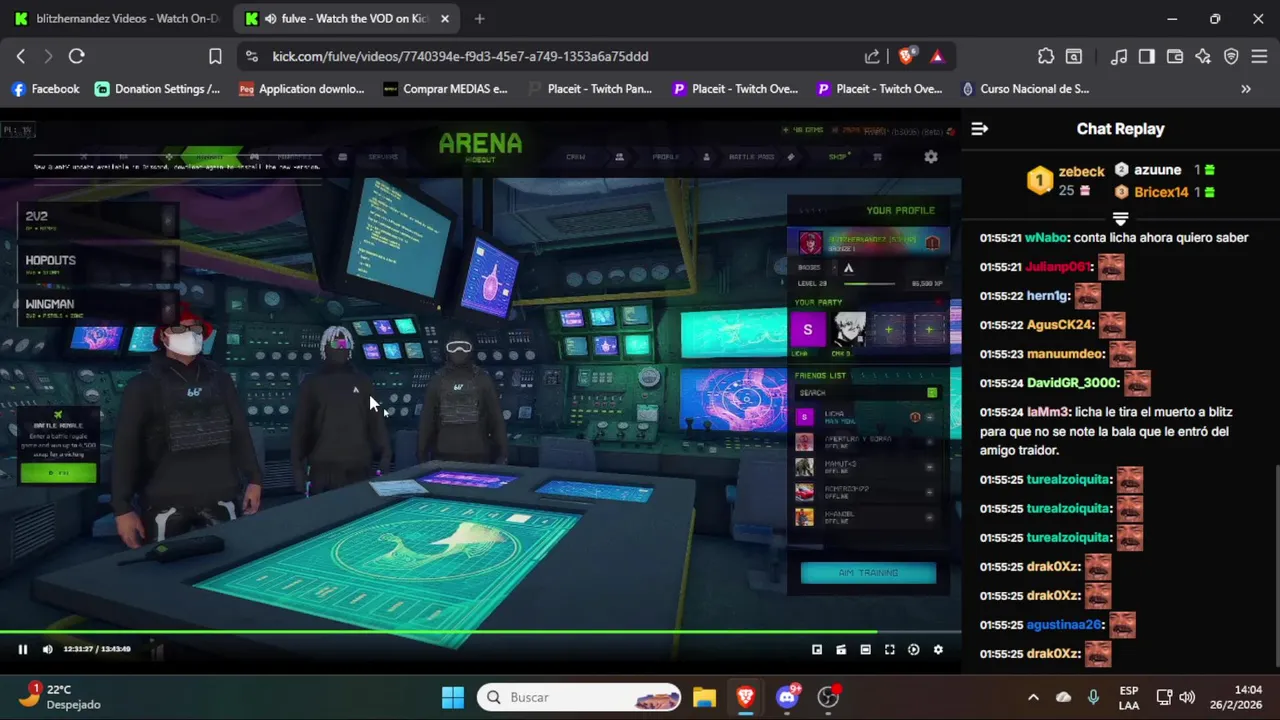Open Brave Shields lion icon
Image resolution: width=1280 pixels, height=720 pixels.
point(906,56)
